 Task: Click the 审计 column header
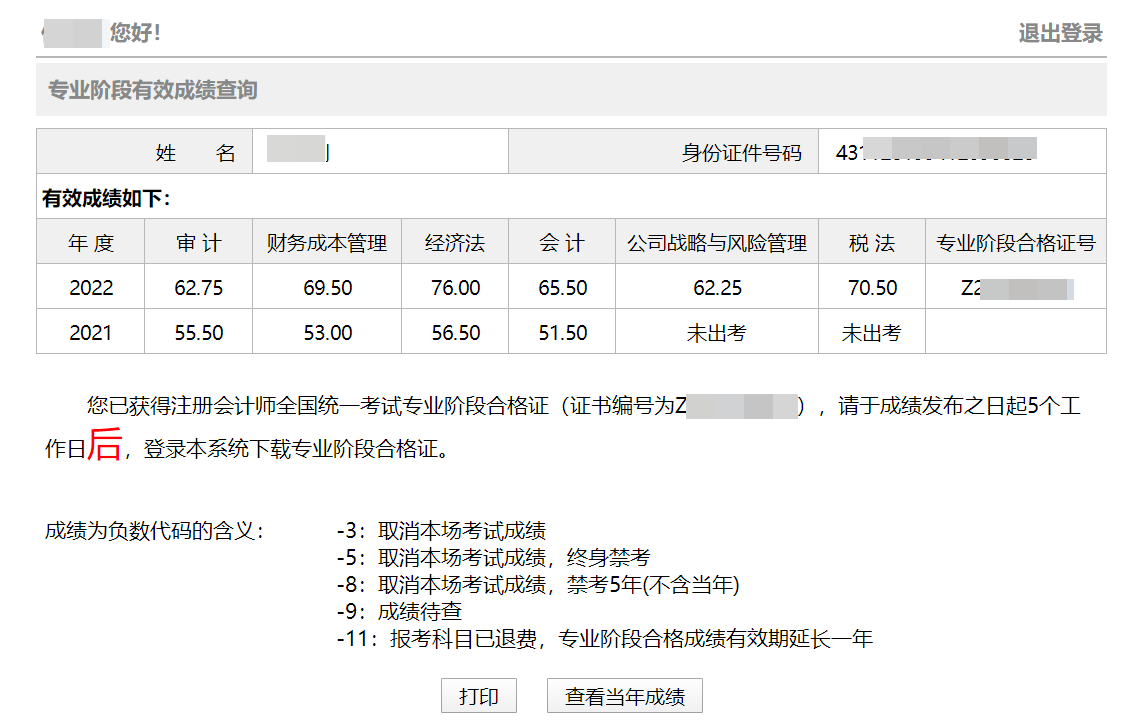(198, 243)
